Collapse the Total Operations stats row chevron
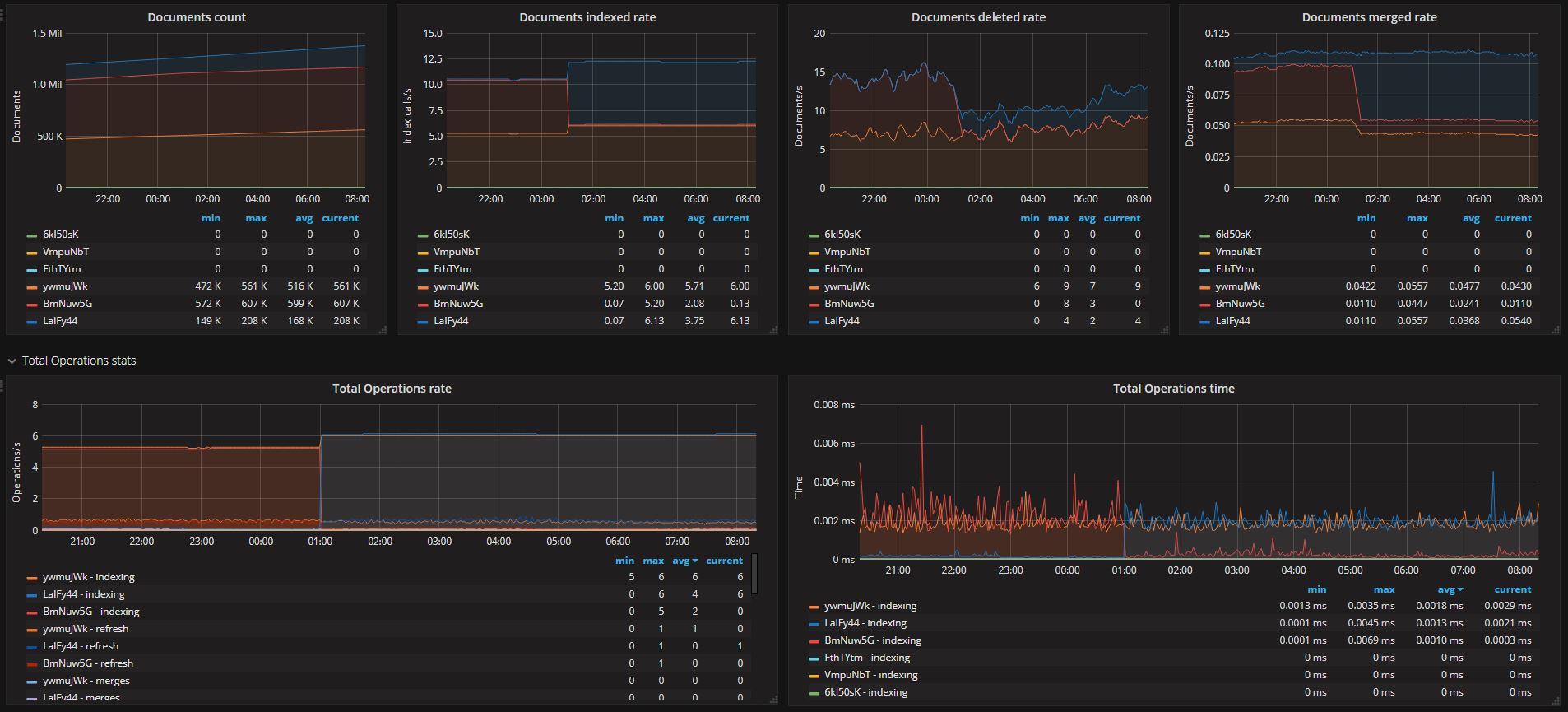Image resolution: width=1568 pixels, height=712 pixels. pos(12,361)
